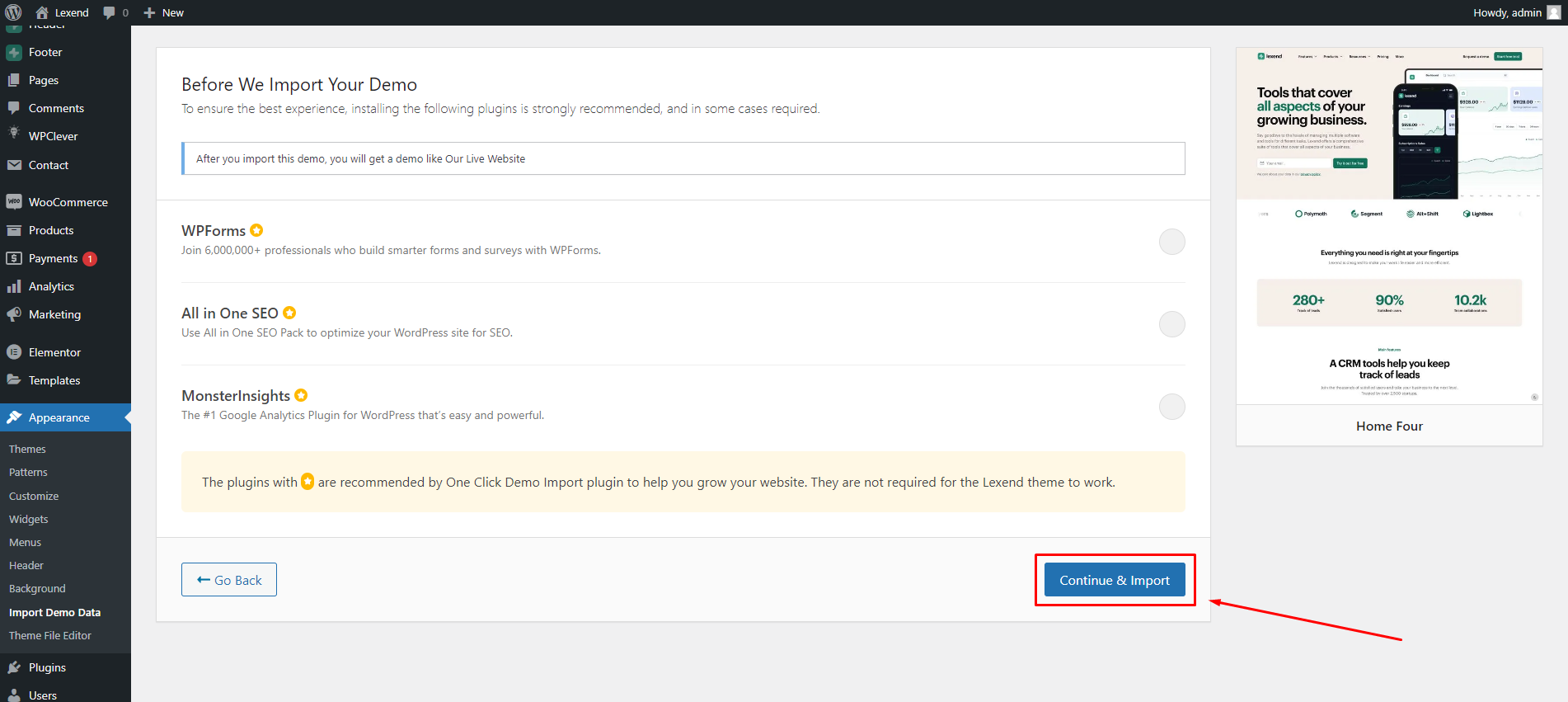Click the demo notice mentioning Live Website
The height and width of the screenshot is (702, 1568).
683,158
